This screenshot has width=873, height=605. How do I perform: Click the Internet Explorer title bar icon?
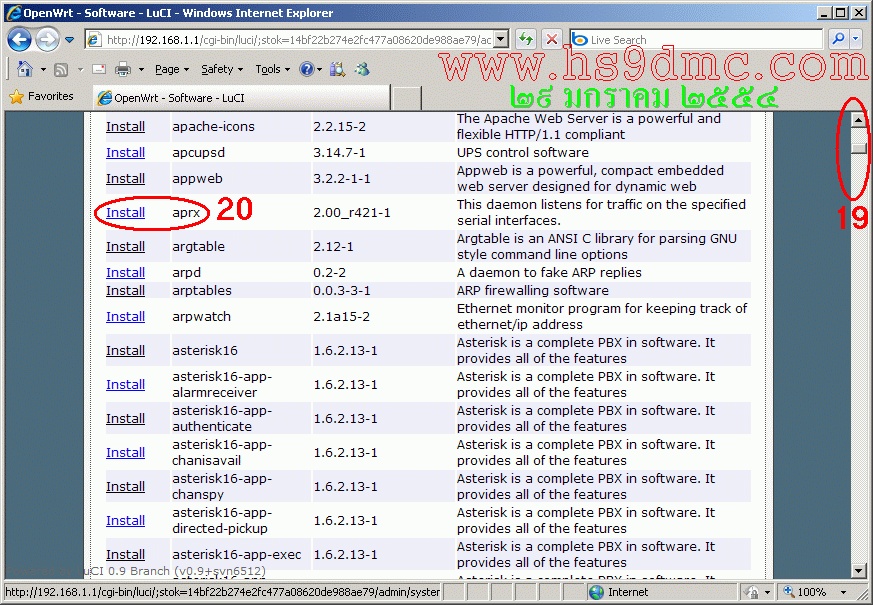13,13
